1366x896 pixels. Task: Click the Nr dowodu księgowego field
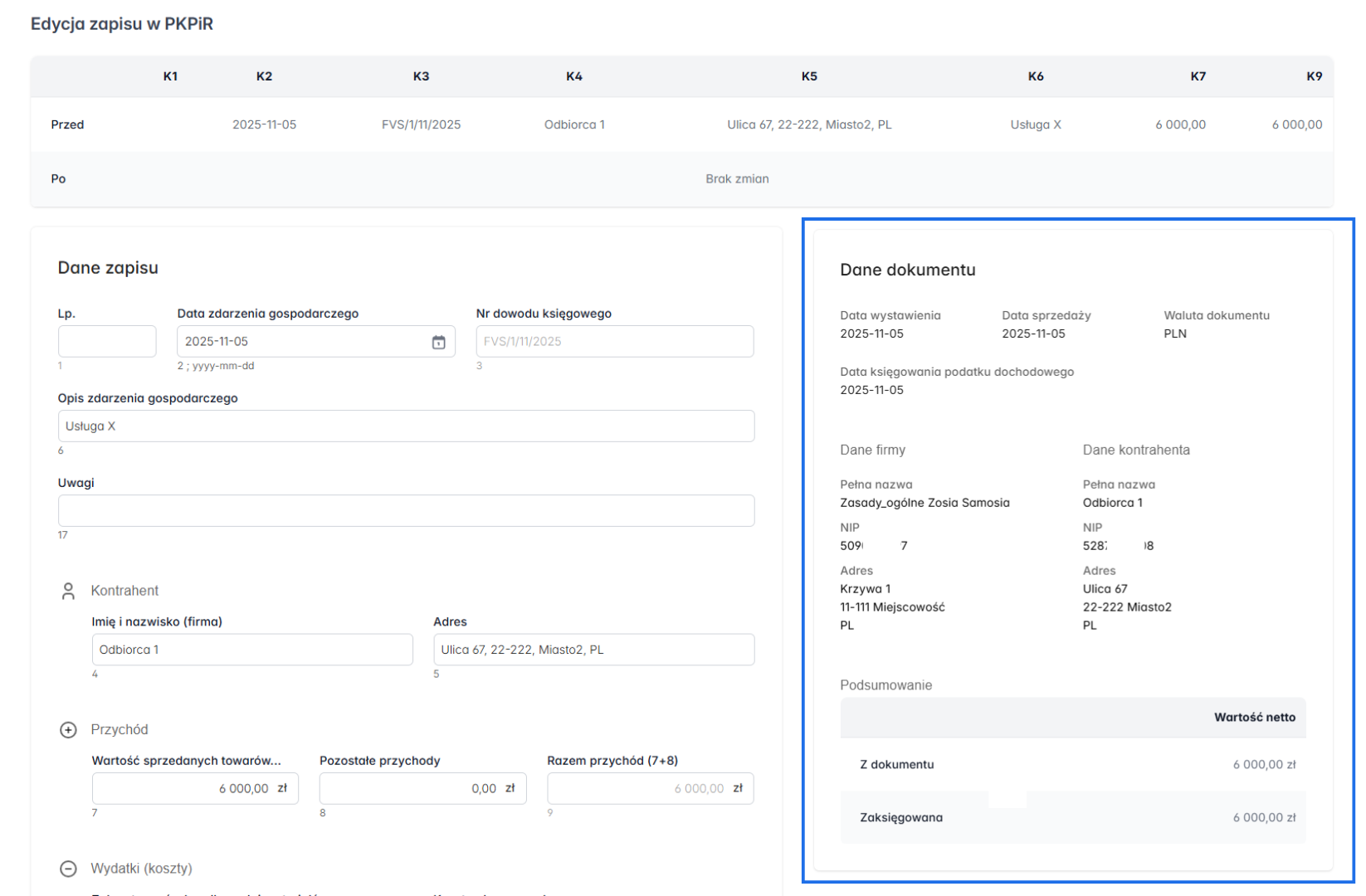click(614, 342)
